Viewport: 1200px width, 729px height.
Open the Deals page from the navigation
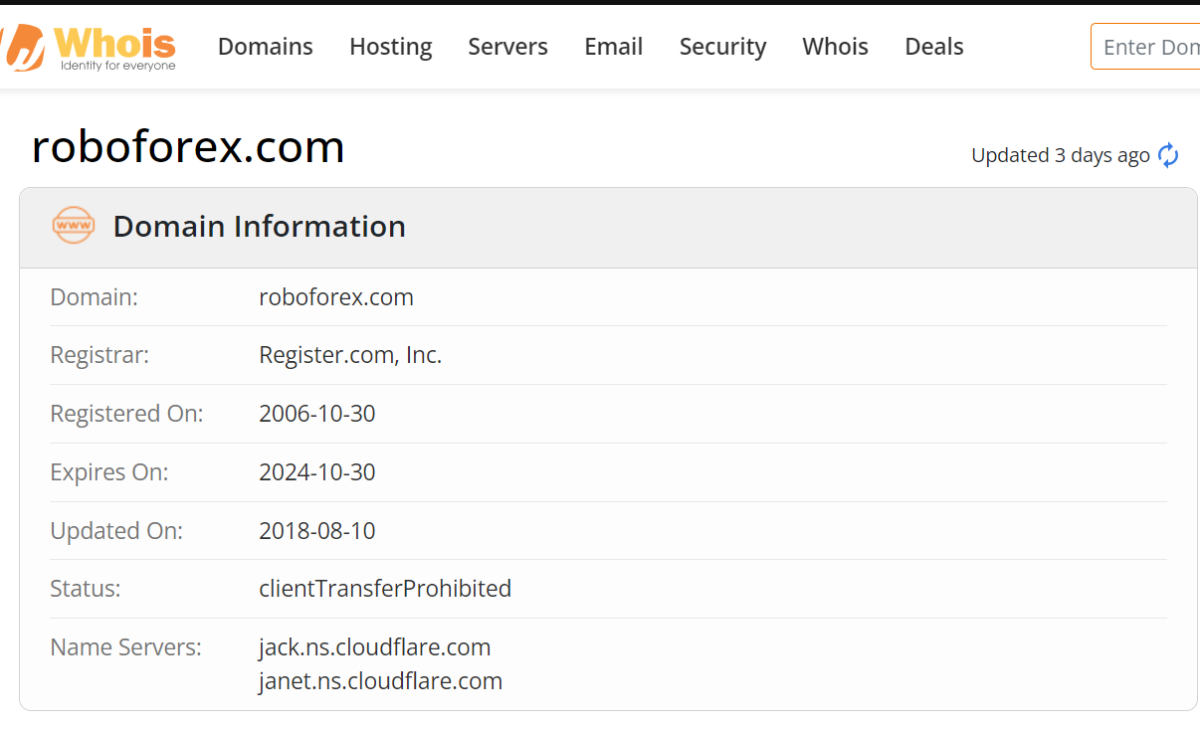[x=934, y=47]
